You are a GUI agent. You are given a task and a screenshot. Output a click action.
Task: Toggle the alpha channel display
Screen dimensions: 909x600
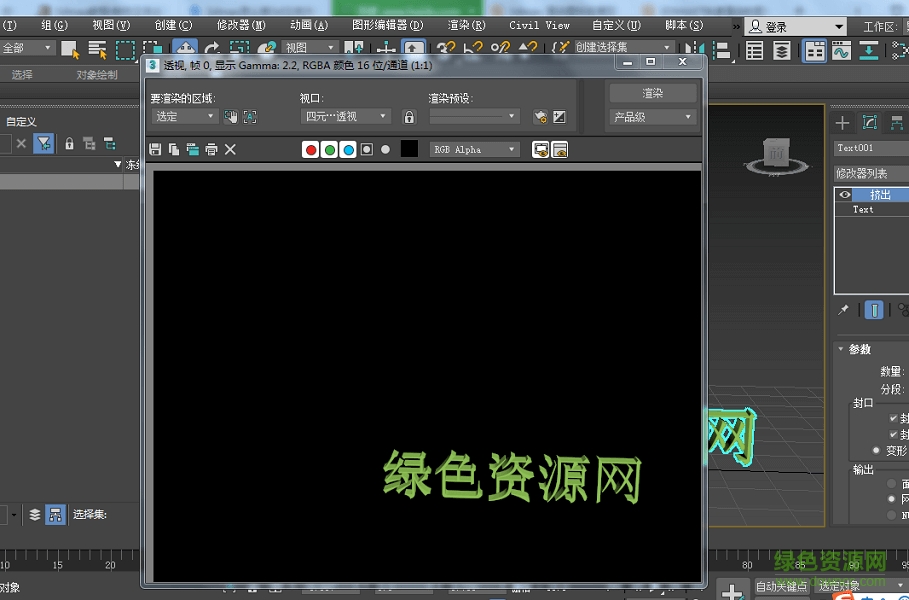click(x=368, y=149)
